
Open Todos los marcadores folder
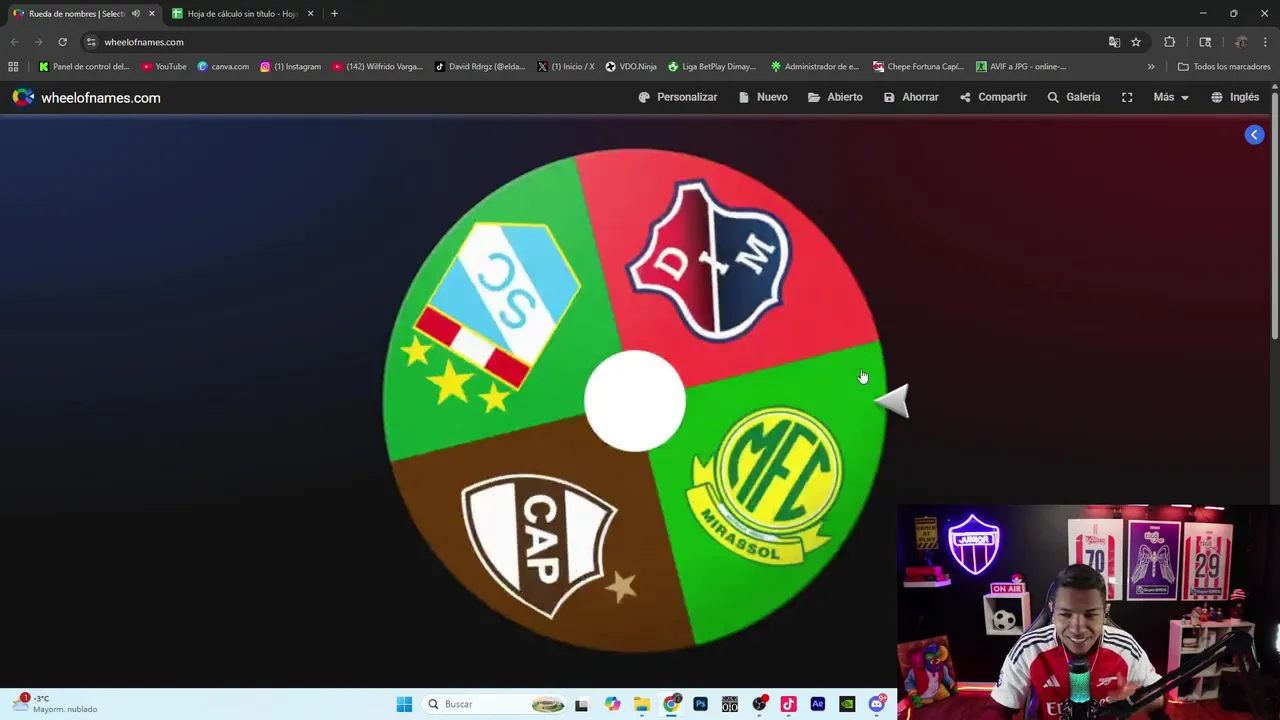pyautogui.click(x=1224, y=67)
